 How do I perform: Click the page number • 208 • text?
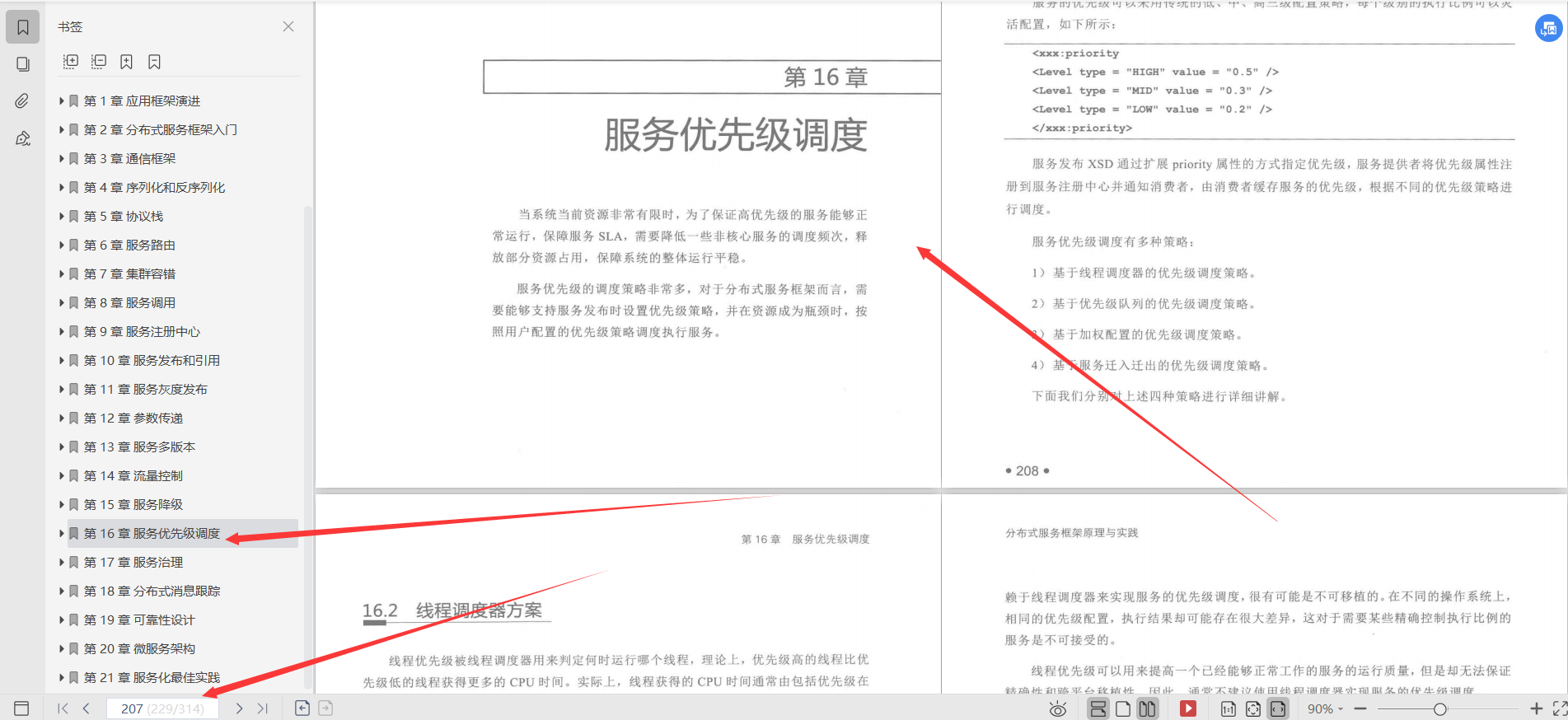[1027, 470]
